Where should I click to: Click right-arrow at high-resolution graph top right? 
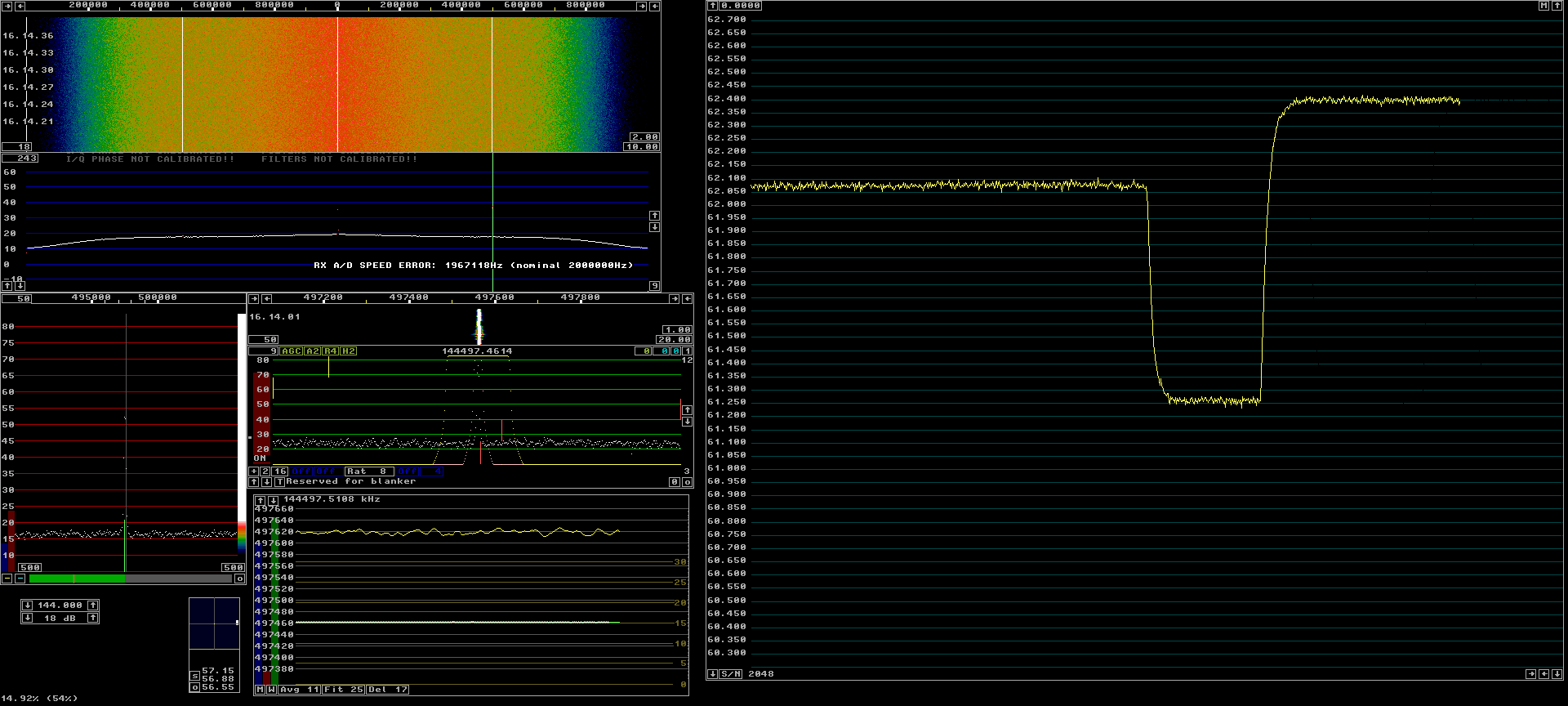(675, 299)
